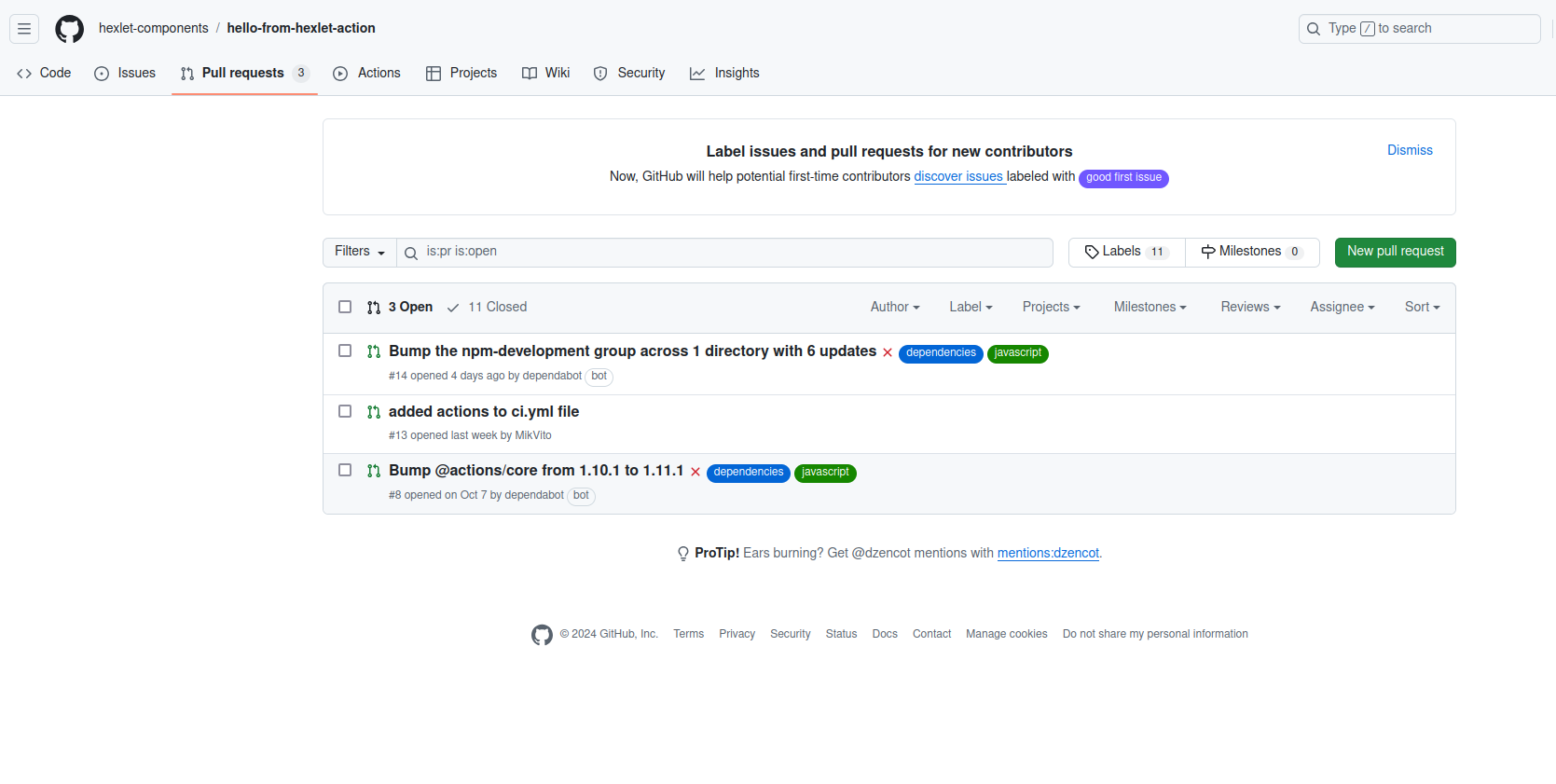The height and width of the screenshot is (784, 1556).
Task: Click the hello-from-hexlet-action repository name
Action: pos(301,28)
